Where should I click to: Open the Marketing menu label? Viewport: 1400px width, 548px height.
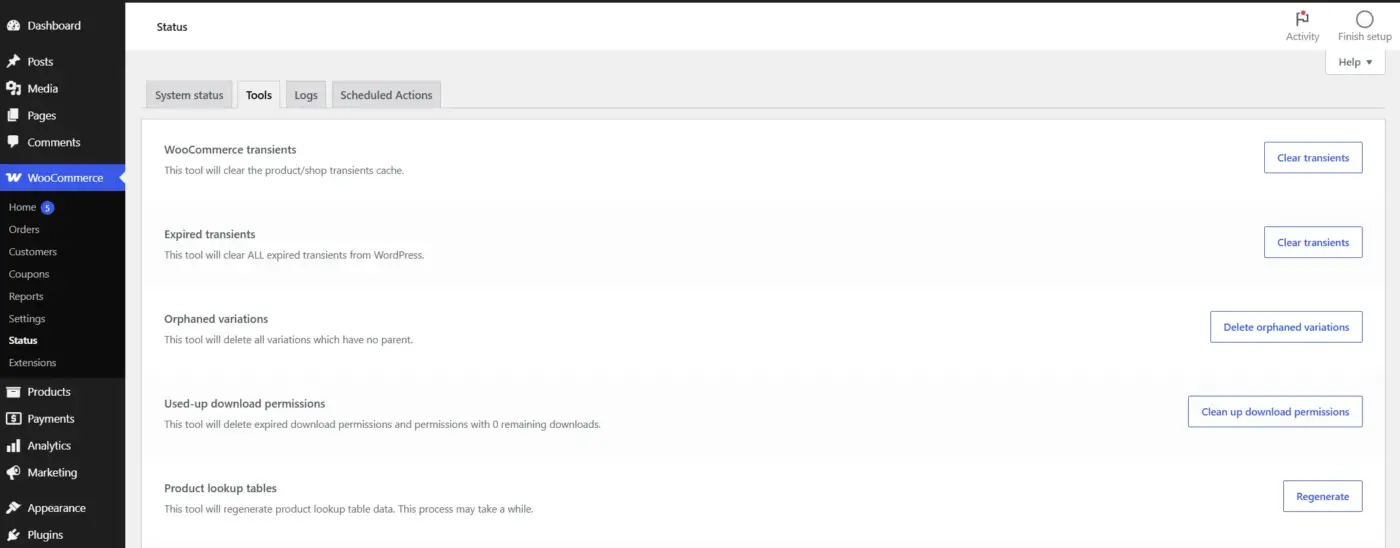coord(52,472)
